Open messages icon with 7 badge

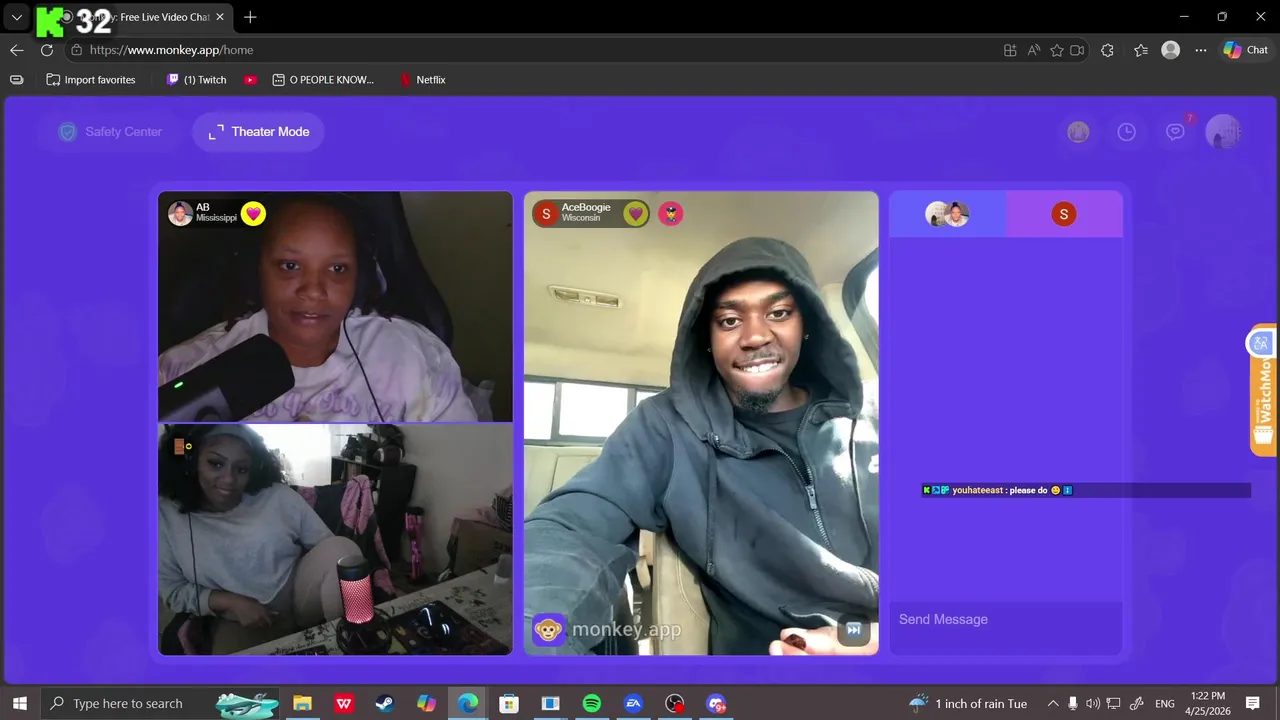click(x=1176, y=131)
